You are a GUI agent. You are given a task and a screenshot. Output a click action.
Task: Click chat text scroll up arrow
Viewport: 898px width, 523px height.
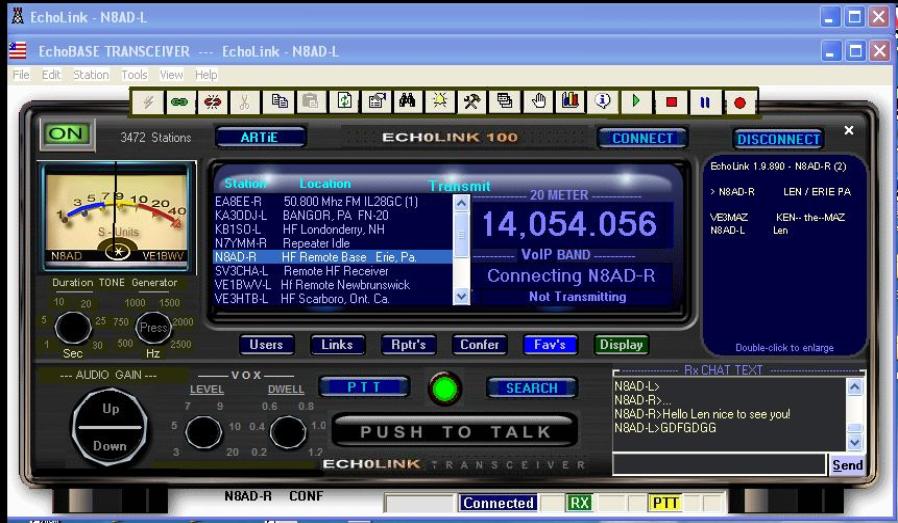(x=854, y=387)
